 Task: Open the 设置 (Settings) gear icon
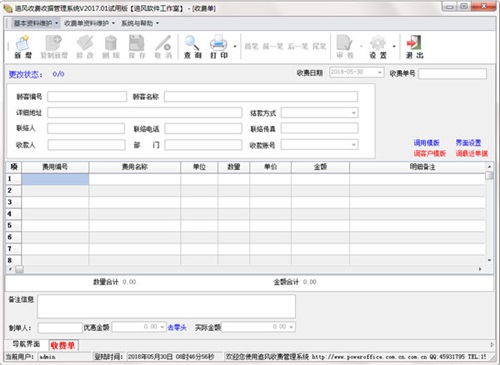378,47
